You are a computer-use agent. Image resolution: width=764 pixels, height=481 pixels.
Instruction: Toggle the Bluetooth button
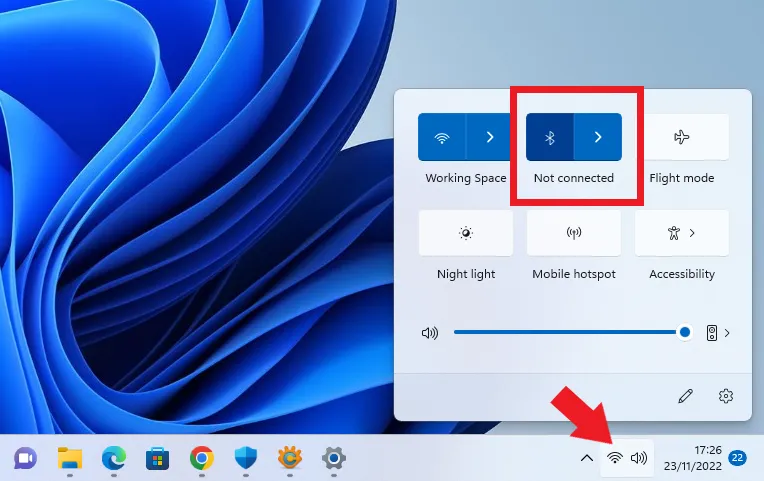point(550,137)
